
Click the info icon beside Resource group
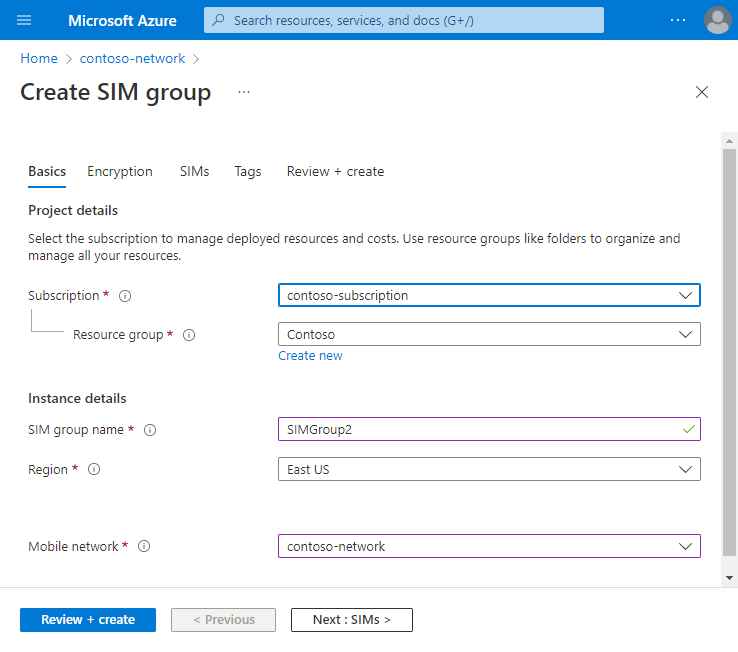click(189, 335)
